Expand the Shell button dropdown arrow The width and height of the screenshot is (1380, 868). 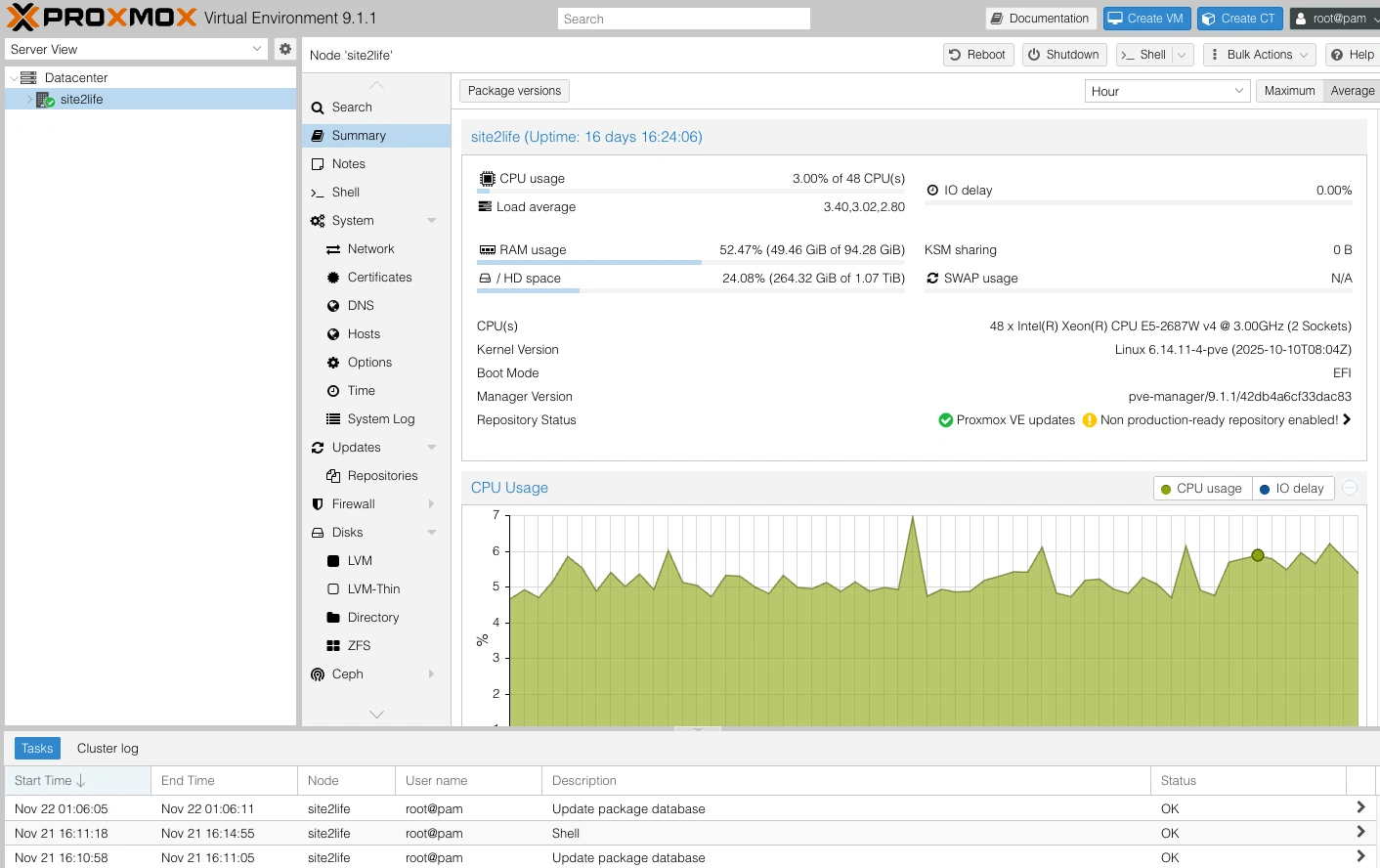1182,55
